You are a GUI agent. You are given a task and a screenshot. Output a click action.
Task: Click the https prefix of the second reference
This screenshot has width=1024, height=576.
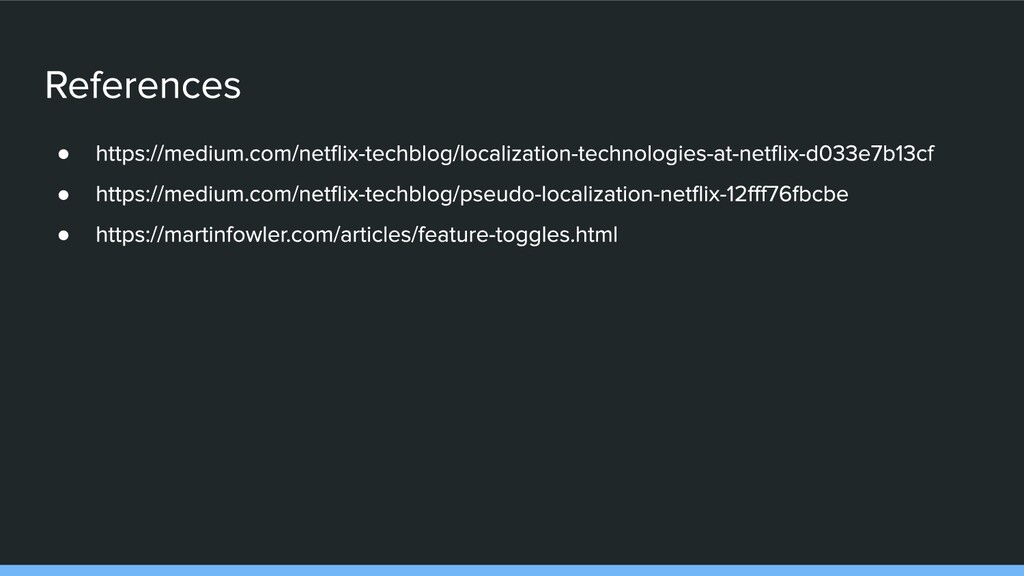click(x=120, y=195)
